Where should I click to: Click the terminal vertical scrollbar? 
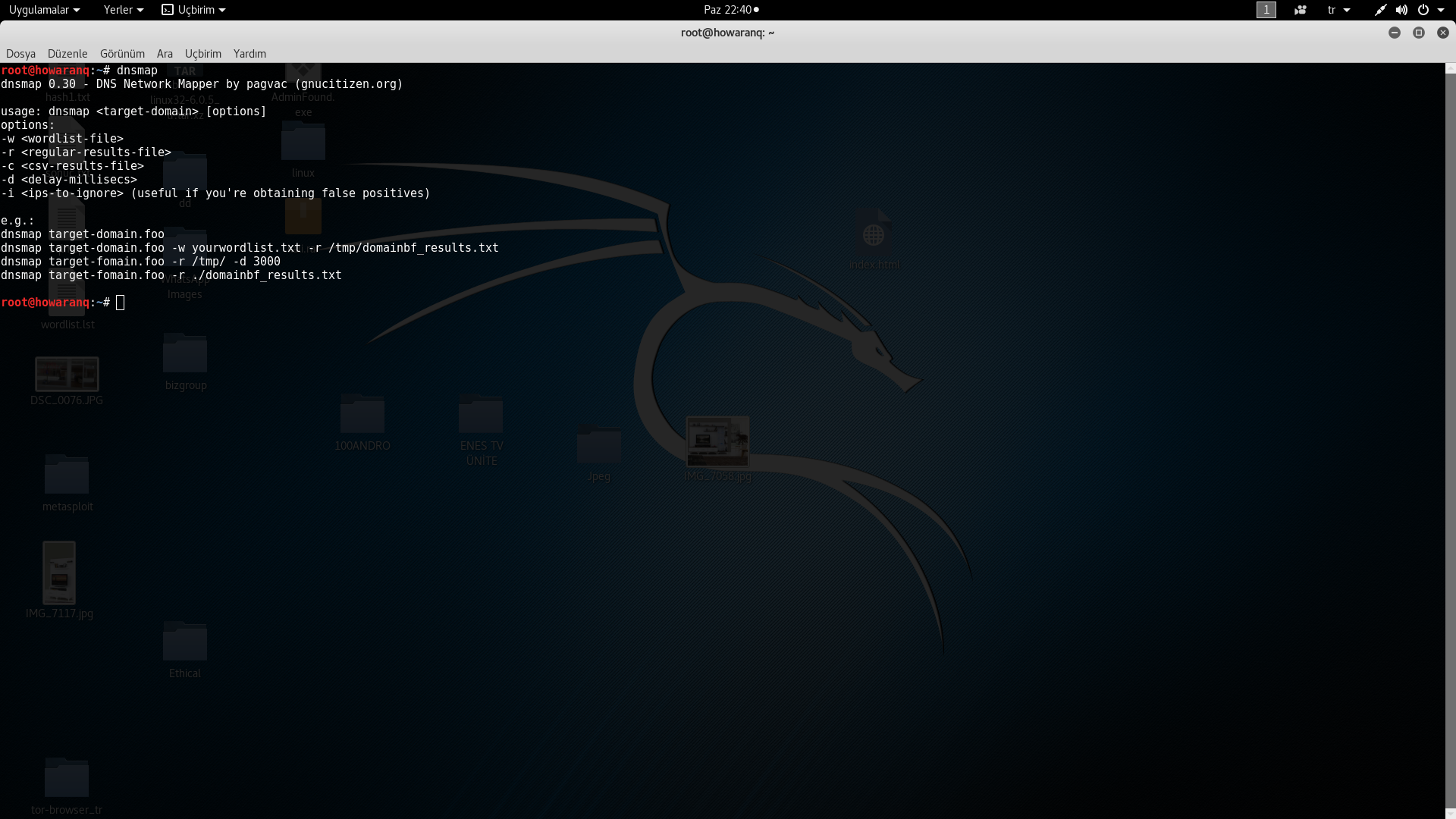[x=1451, y=440]
